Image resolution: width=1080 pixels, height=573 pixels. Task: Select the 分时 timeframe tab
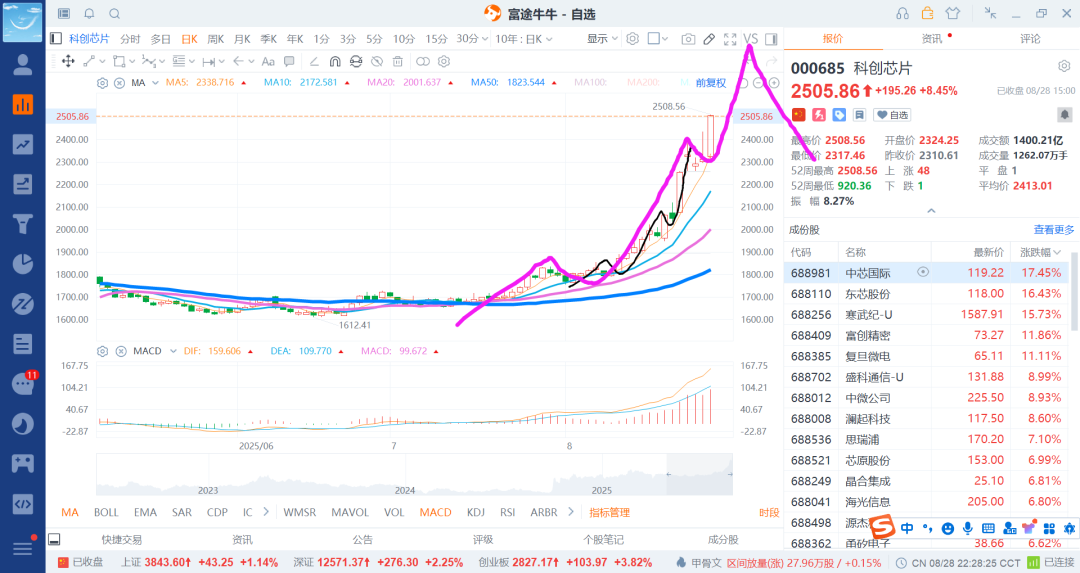click(130, 39)
